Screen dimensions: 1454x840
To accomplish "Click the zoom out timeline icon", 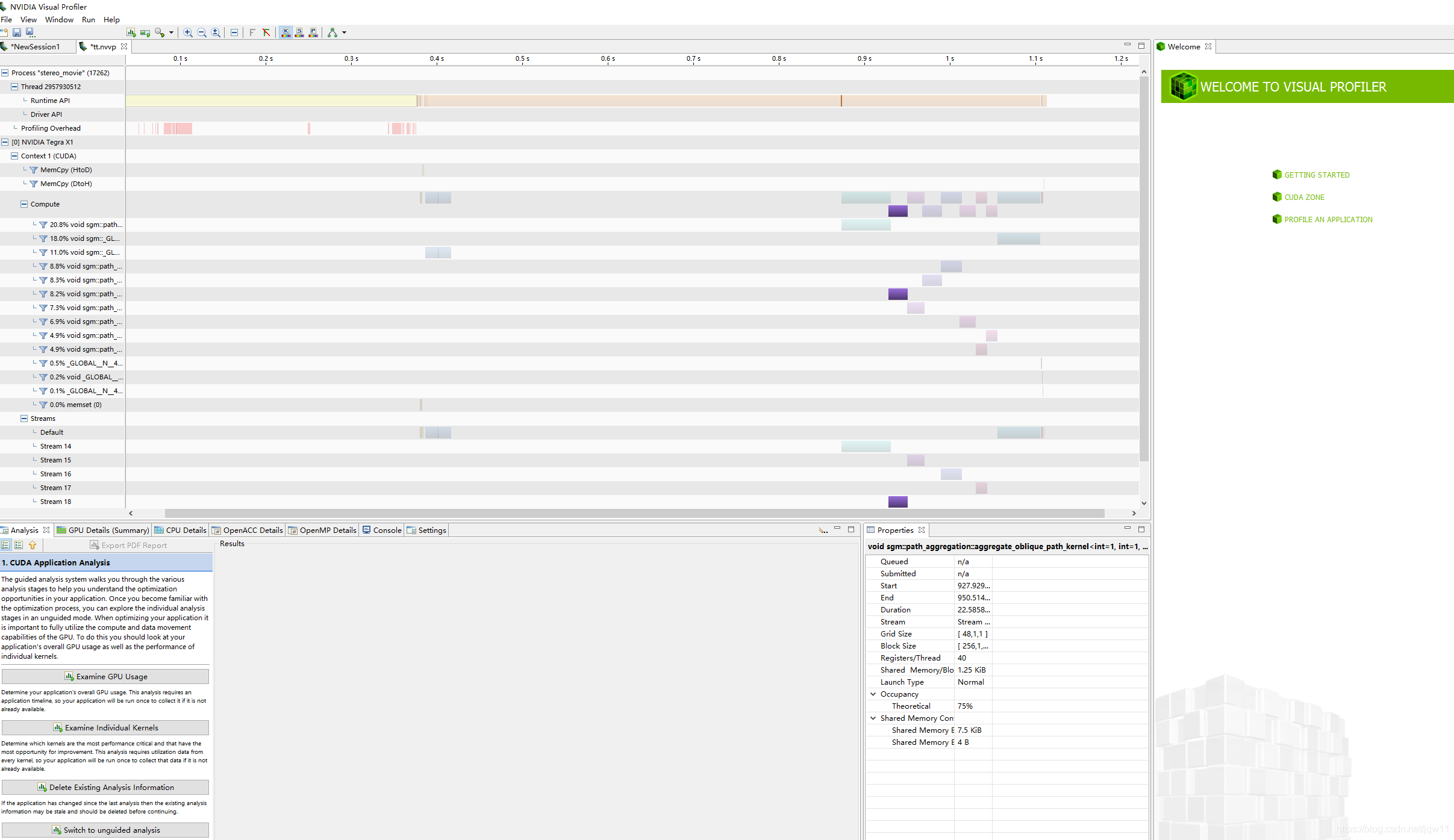I will [x=202, y=33].
